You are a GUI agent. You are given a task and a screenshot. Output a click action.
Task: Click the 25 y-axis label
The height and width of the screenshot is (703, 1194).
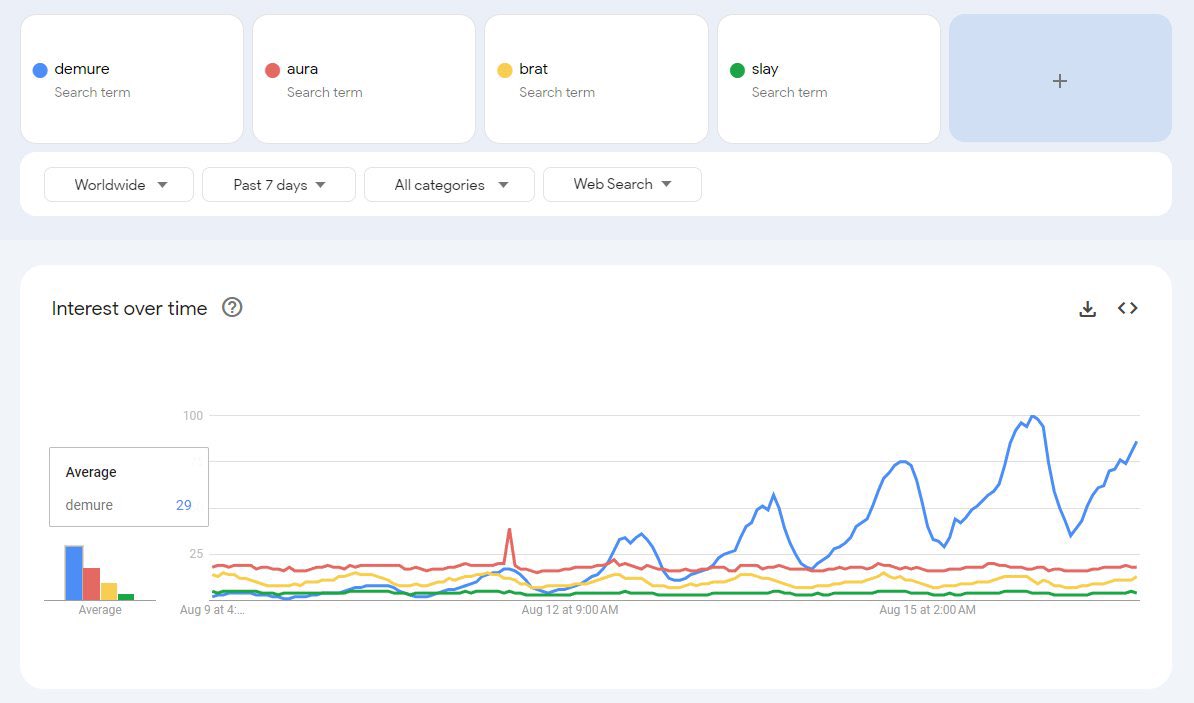196,554
